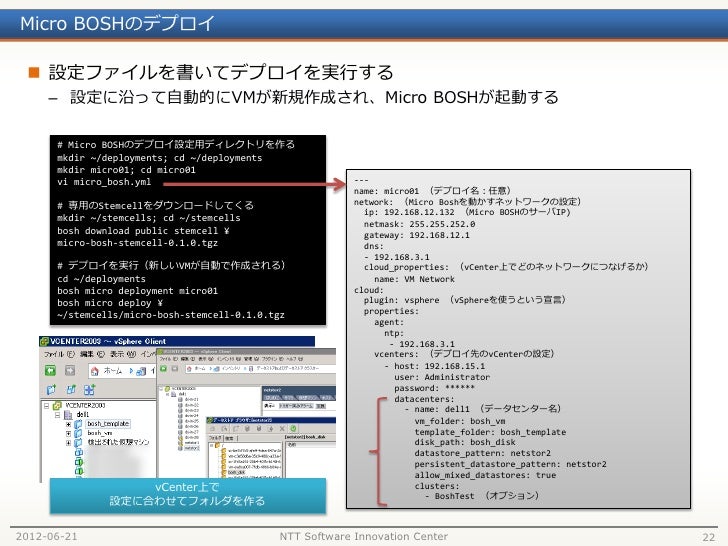This screenshot has width=728, height=546.
Task: Collapse the dell1 datacenter node
Action: [x=57, y=415]
